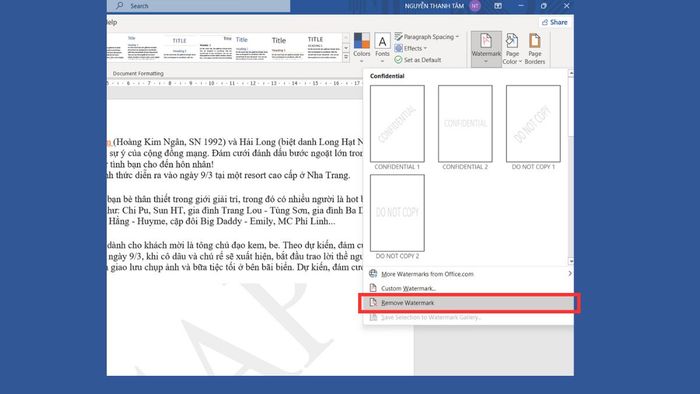Select the DO NOT COPY 1 watermark
Viewport: 700px width, 394px height.
pos(533,124)
